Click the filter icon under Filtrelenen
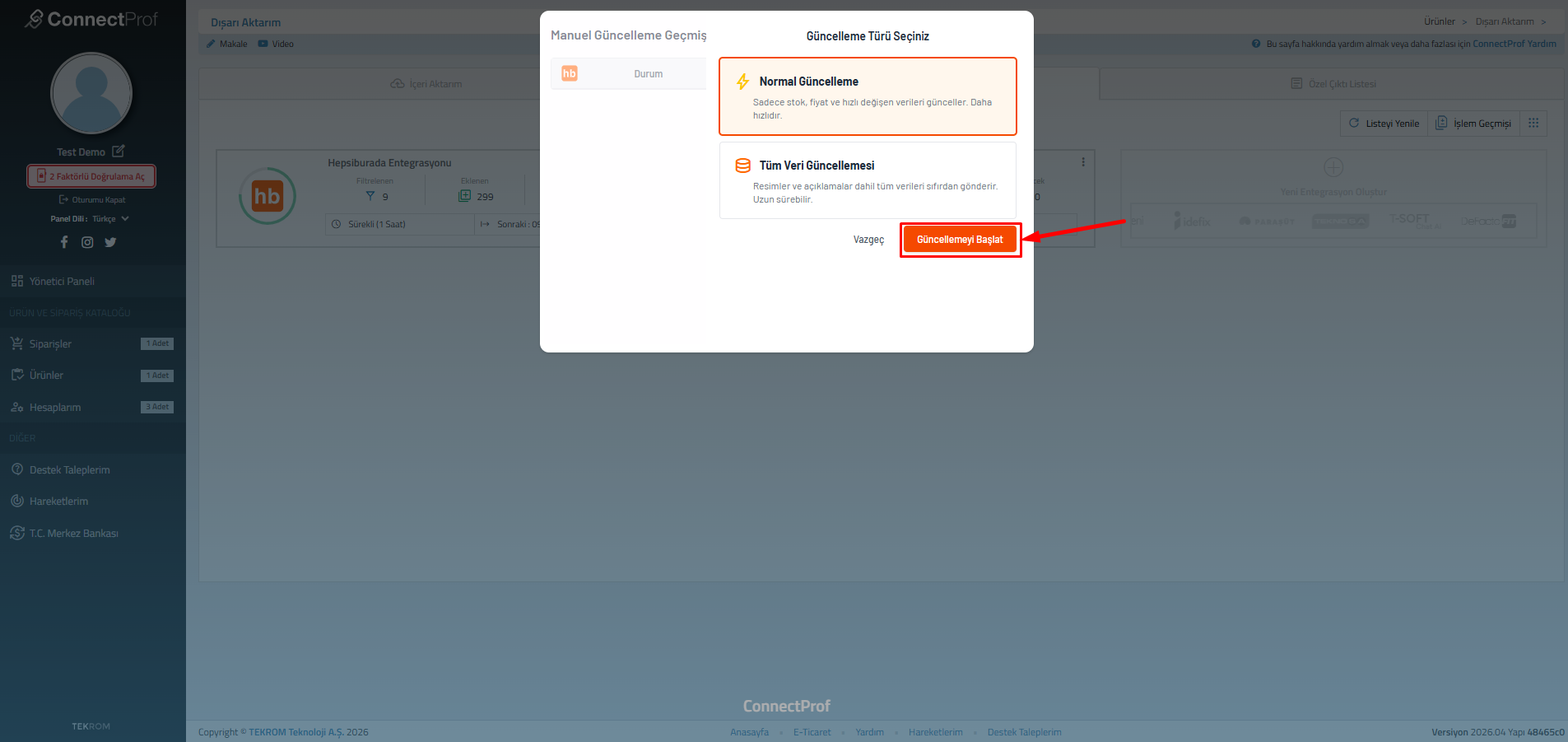Image resolution: width=1568 pixels, height=742 pixels. [x=370, y=196]
